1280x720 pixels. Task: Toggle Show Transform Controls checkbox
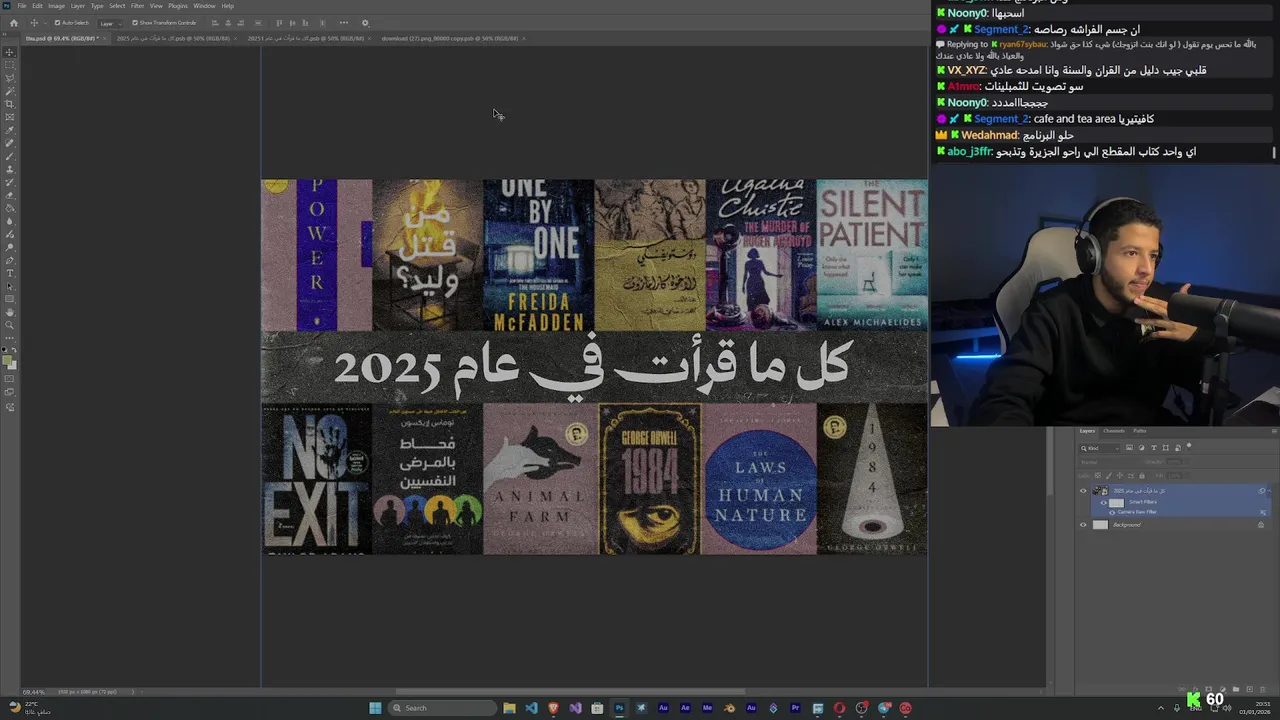pyautogui.click(x=135, y=23)
